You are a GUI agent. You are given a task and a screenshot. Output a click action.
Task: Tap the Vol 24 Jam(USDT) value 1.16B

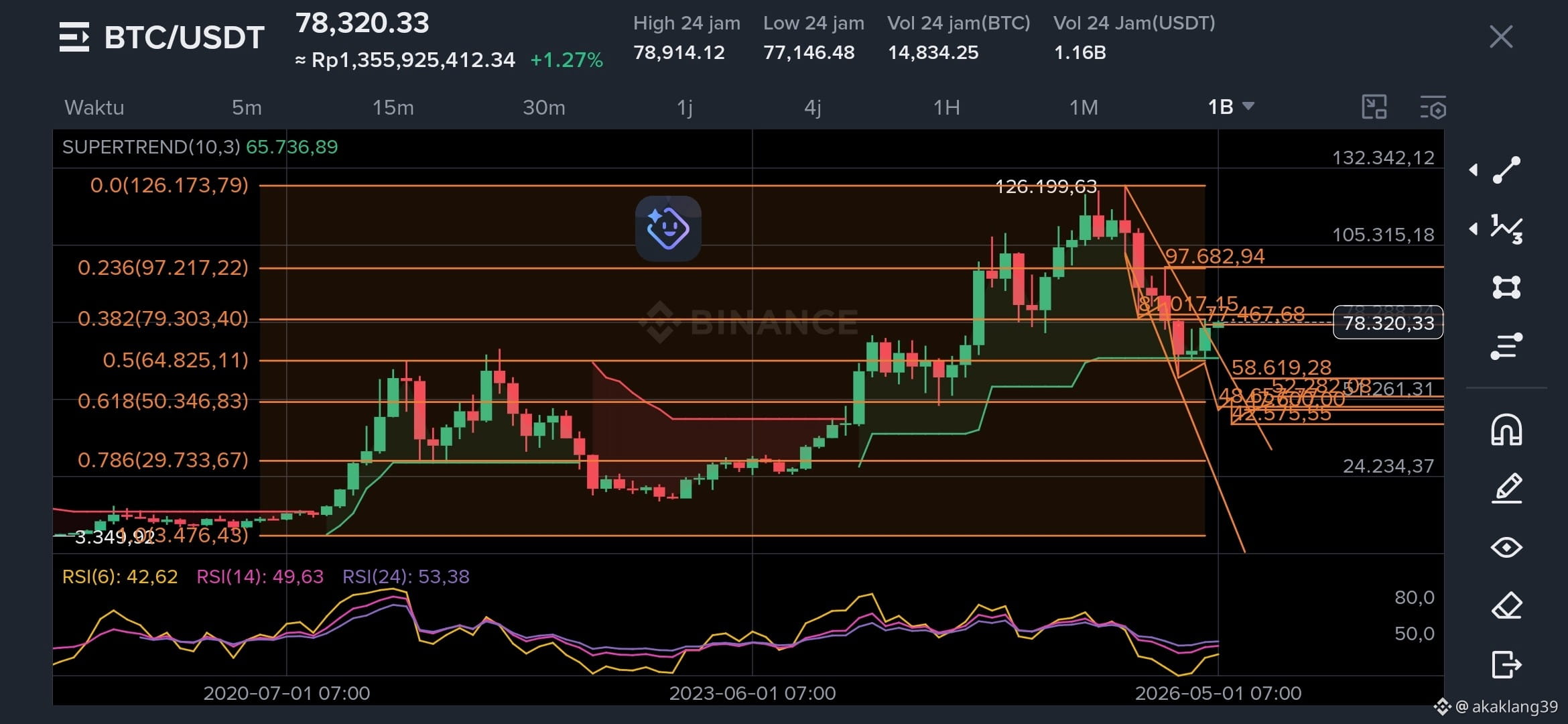click(1080, 52)
